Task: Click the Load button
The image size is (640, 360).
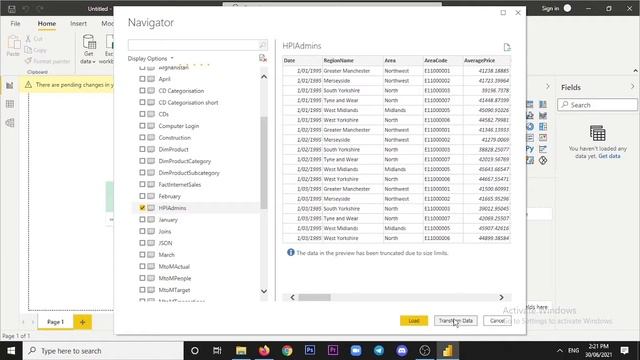Action: coord(414,321)
